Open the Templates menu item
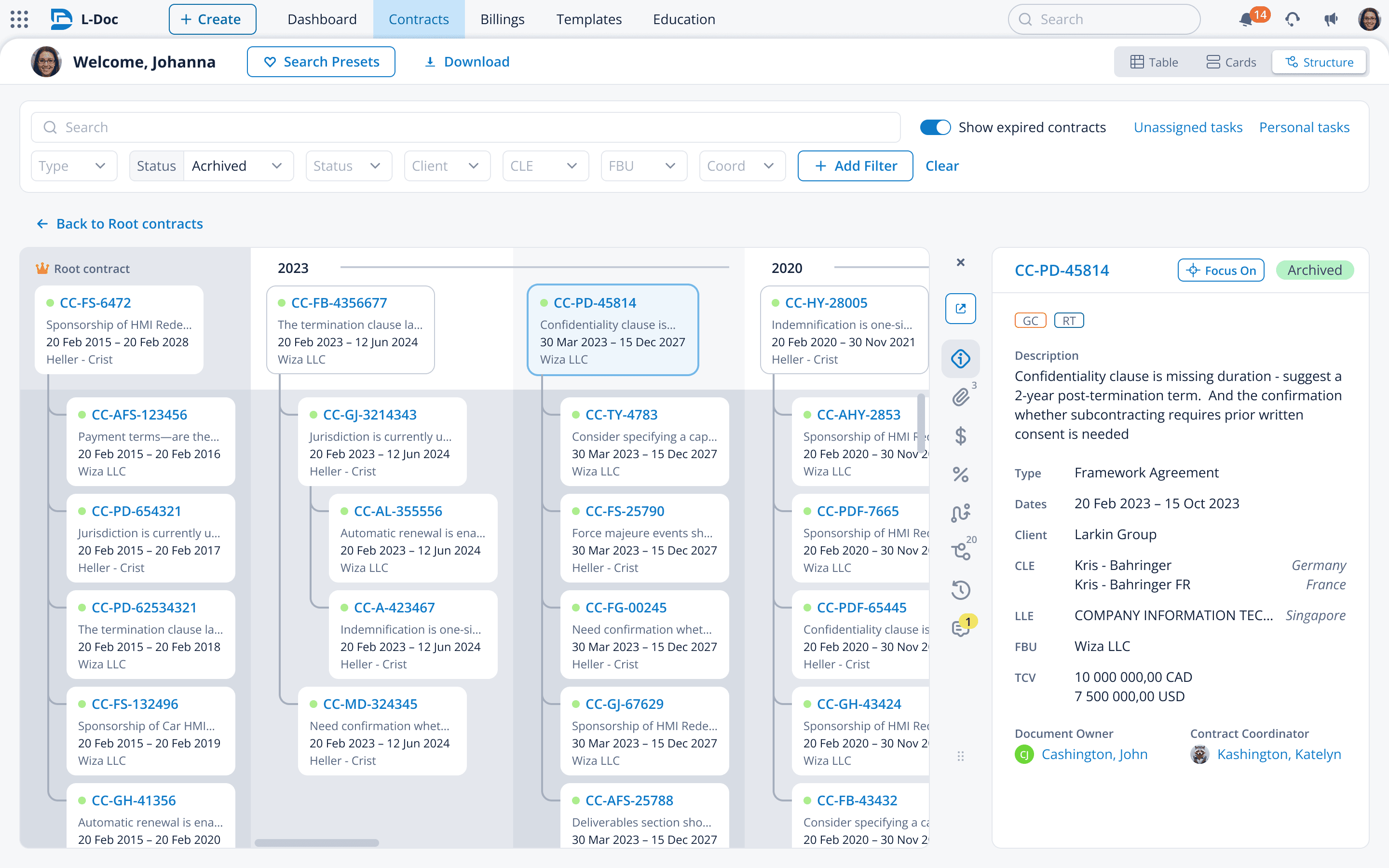 click(x=588, y=19)
